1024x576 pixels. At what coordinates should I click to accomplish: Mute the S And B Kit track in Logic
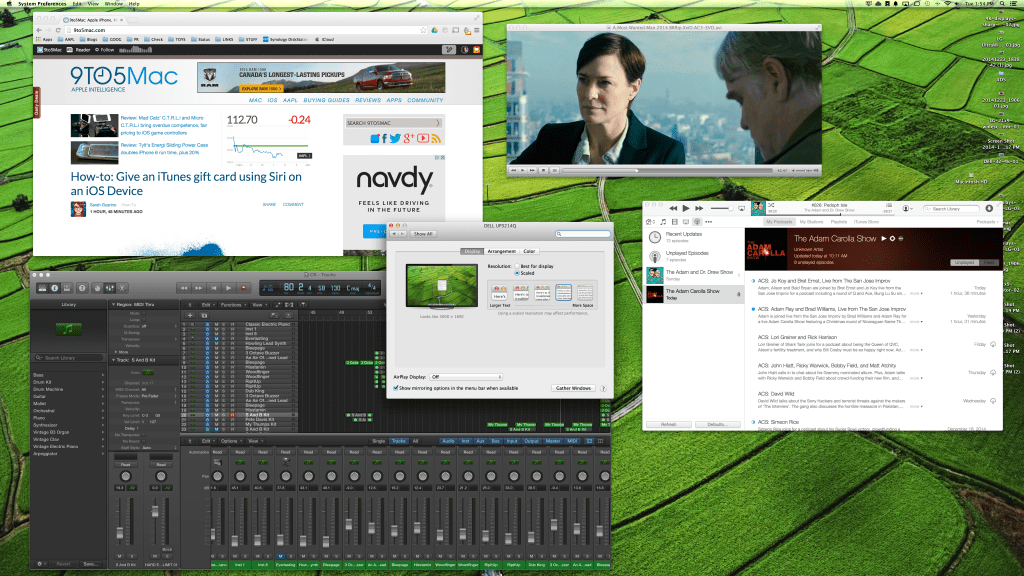216,415
